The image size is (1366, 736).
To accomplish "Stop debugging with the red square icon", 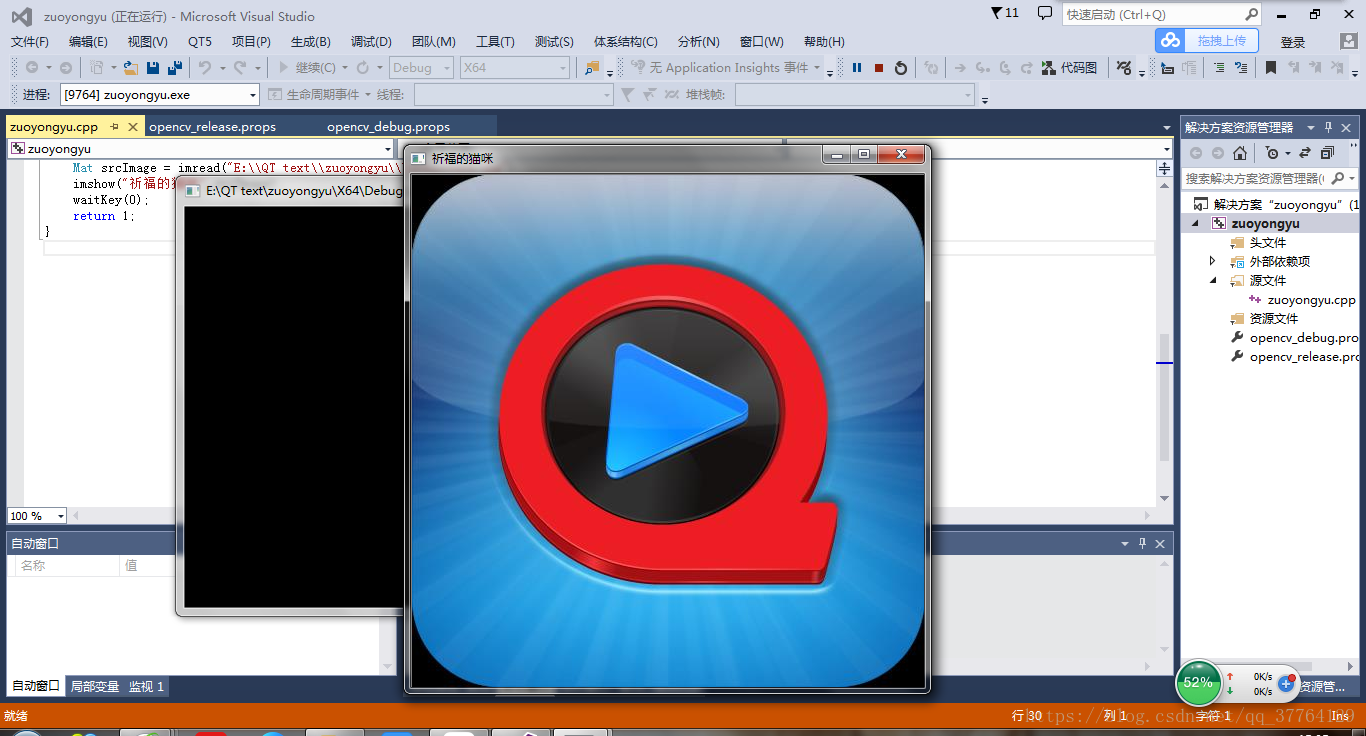I will point(879,68).
